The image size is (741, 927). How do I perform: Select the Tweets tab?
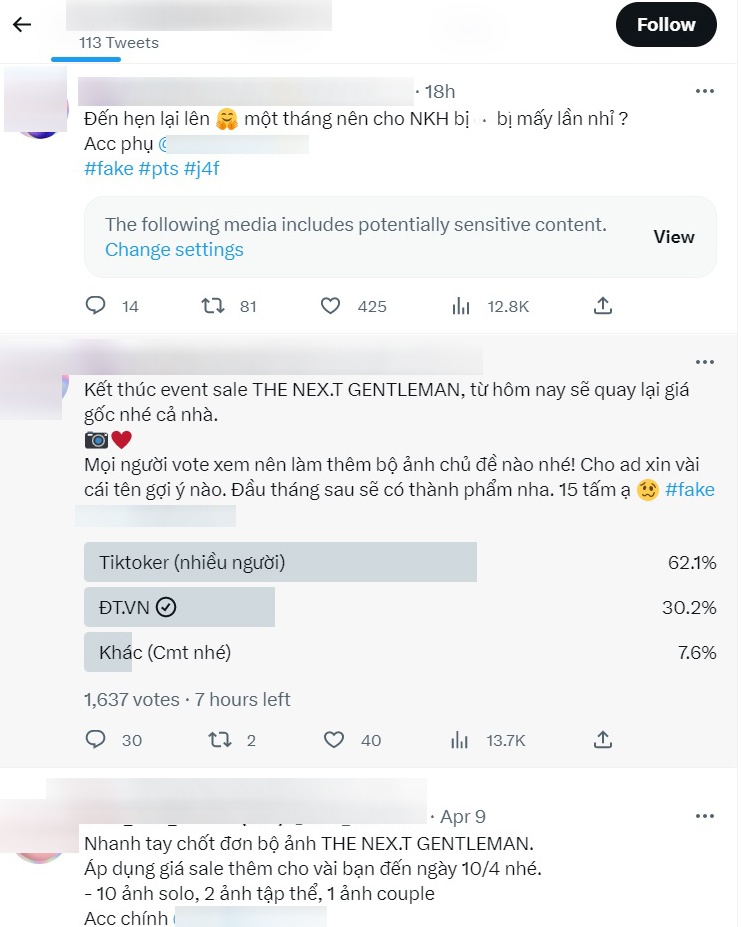click(x=125, y=43)
